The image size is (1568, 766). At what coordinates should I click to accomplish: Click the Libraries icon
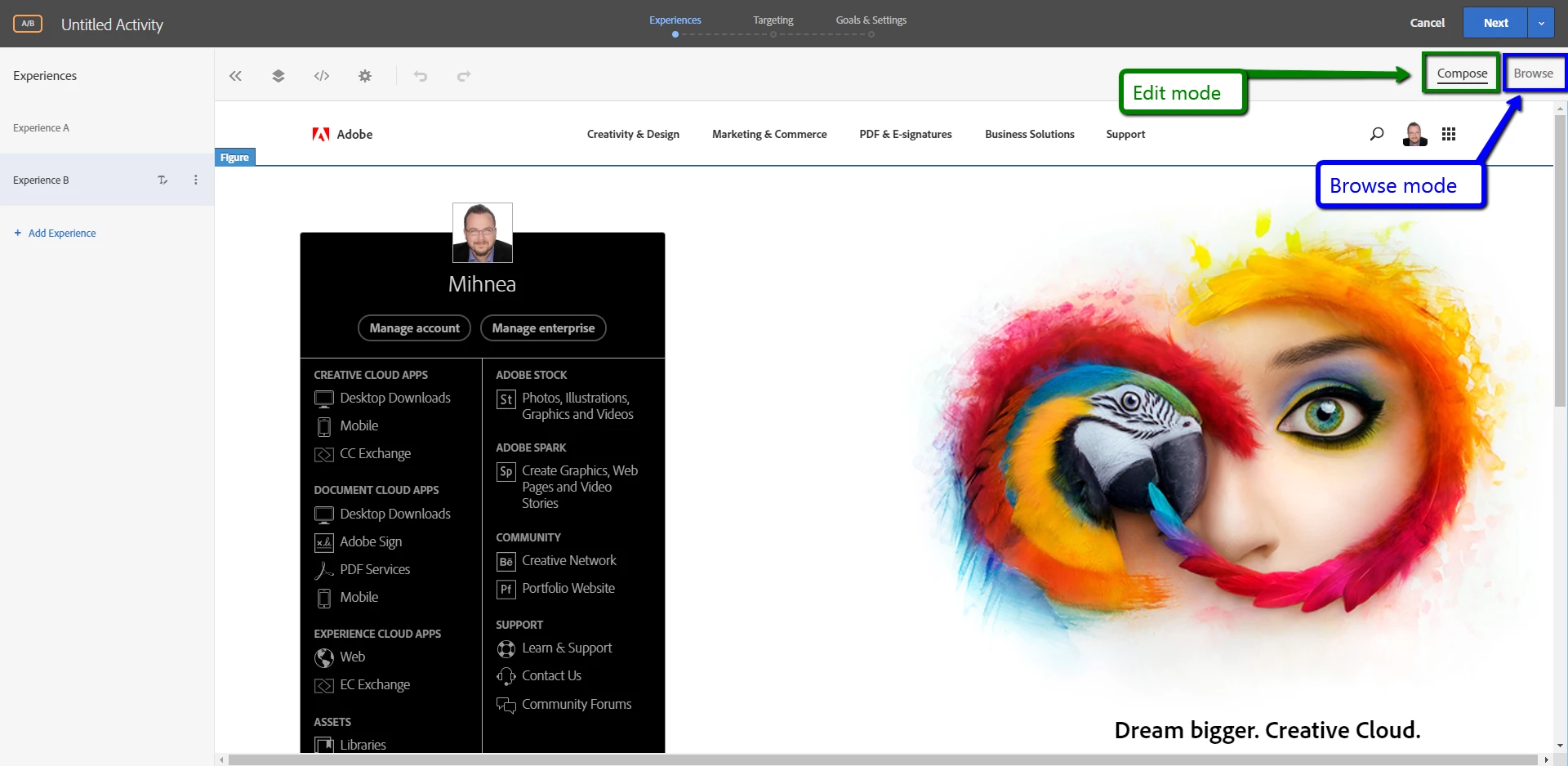pos(324,745)
